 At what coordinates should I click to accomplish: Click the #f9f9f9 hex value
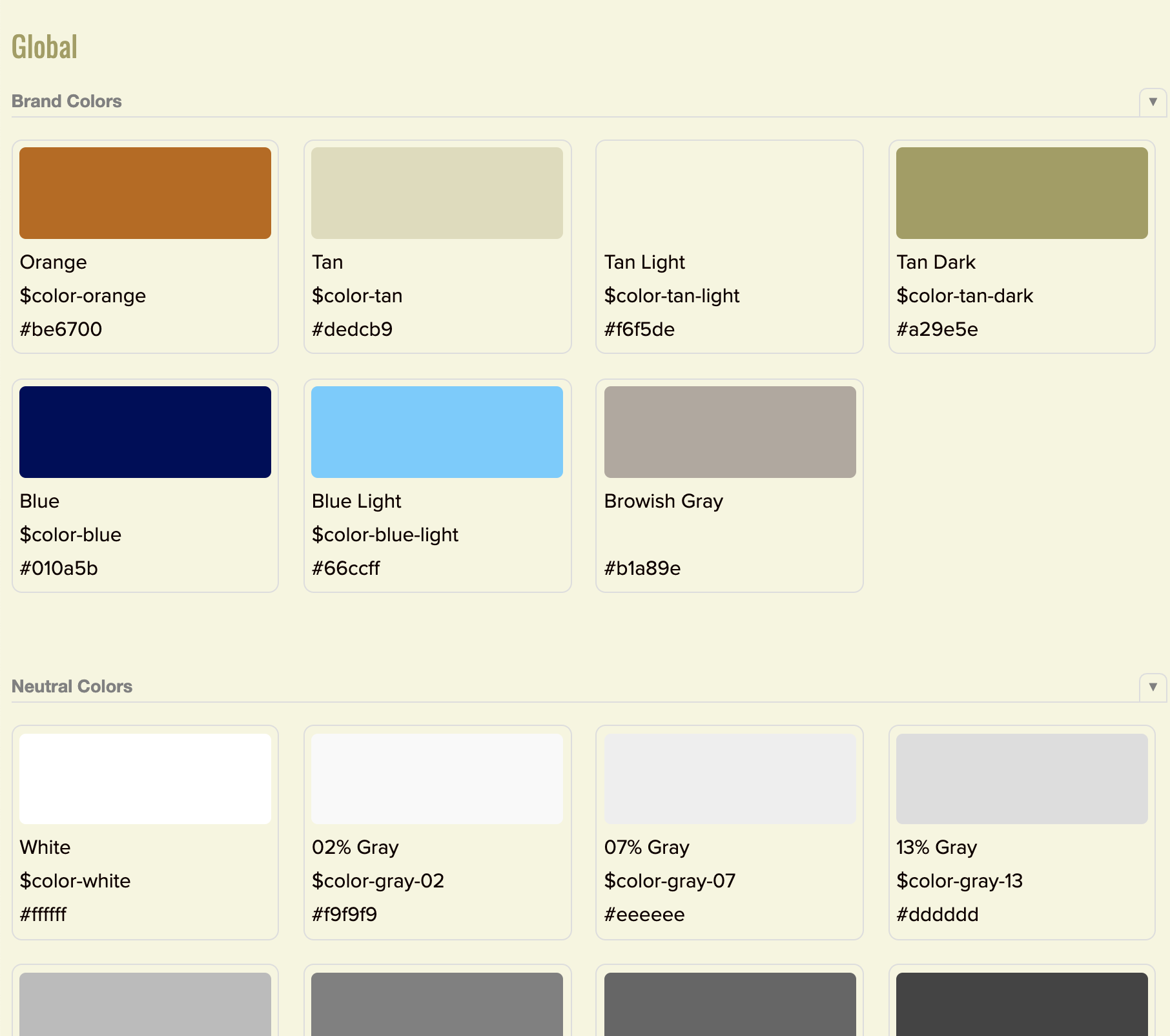click(344, 915)
